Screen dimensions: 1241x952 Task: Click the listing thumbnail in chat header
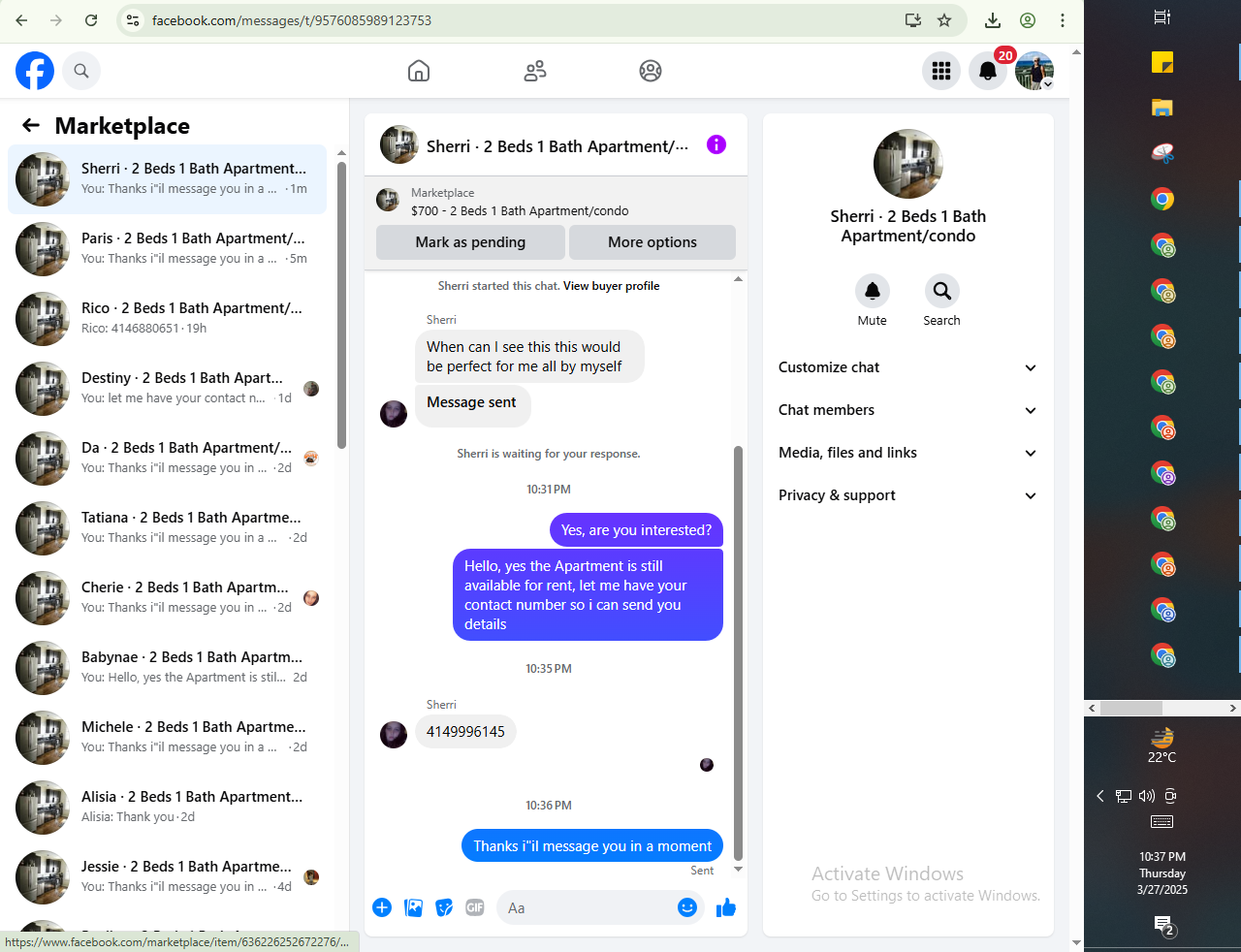pos(388,201)
